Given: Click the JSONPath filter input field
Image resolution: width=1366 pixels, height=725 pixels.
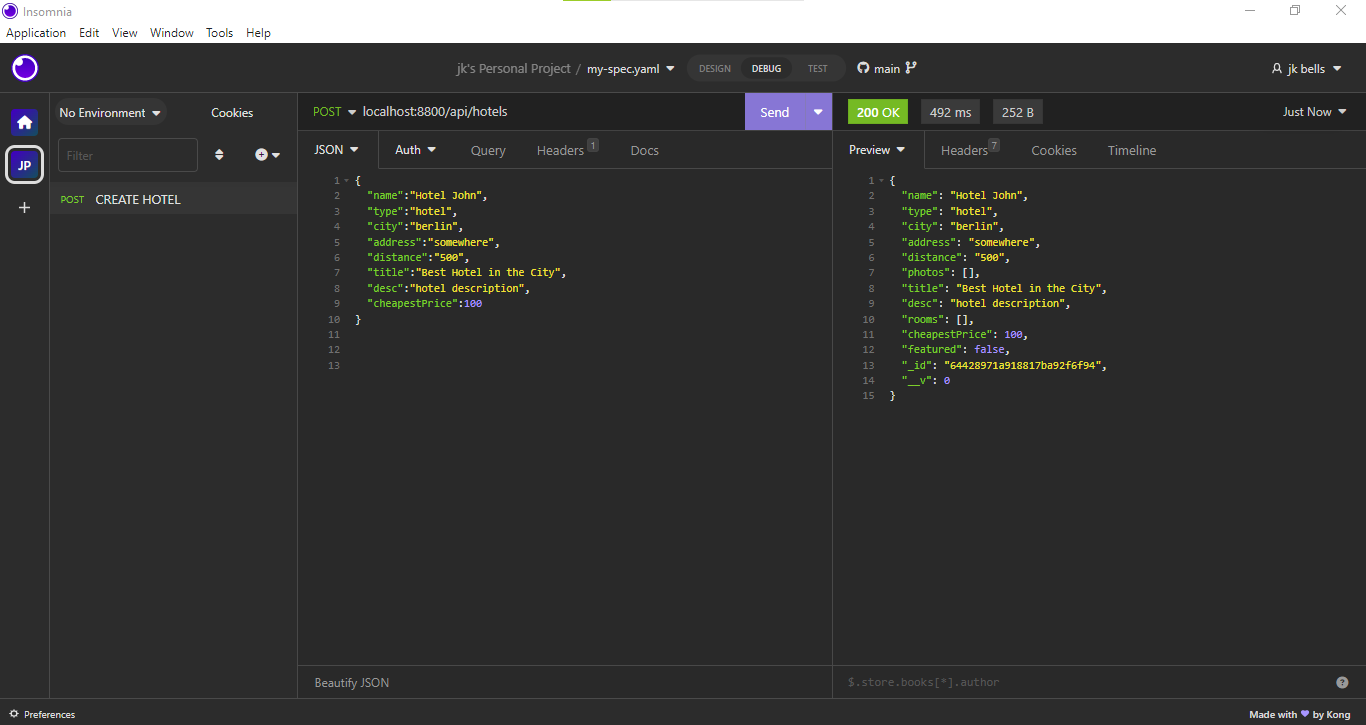Looking at the screenshot, I should point(1000,681).
